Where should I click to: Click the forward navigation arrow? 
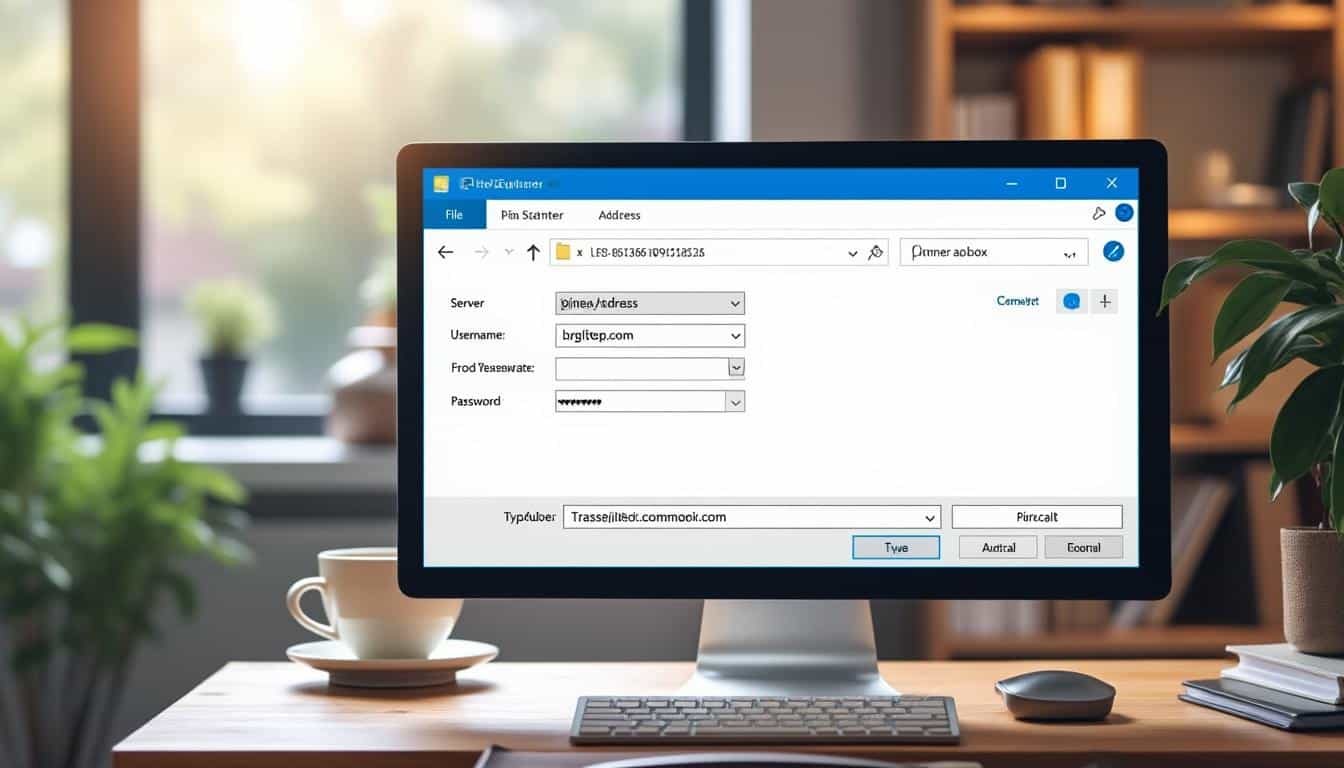tap(483, 252)
